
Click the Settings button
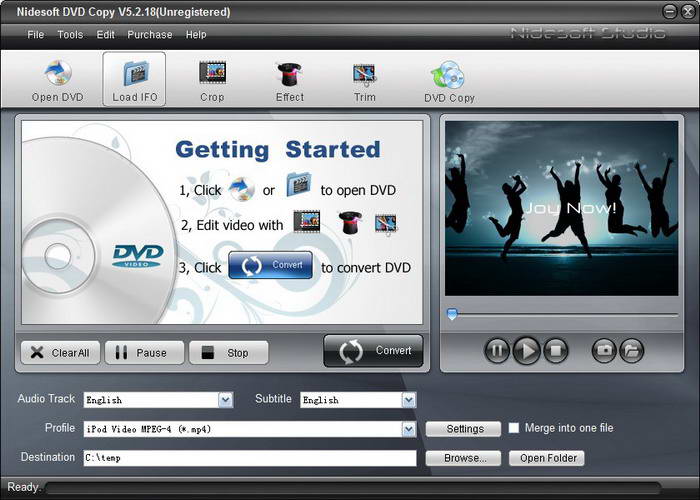point(463,429)
